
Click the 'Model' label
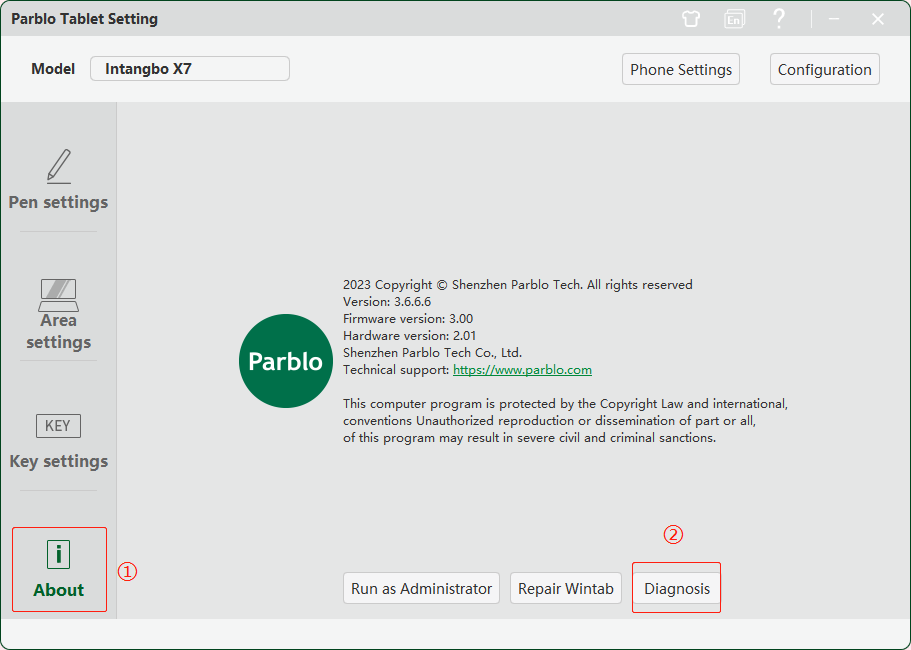(53, 69)
